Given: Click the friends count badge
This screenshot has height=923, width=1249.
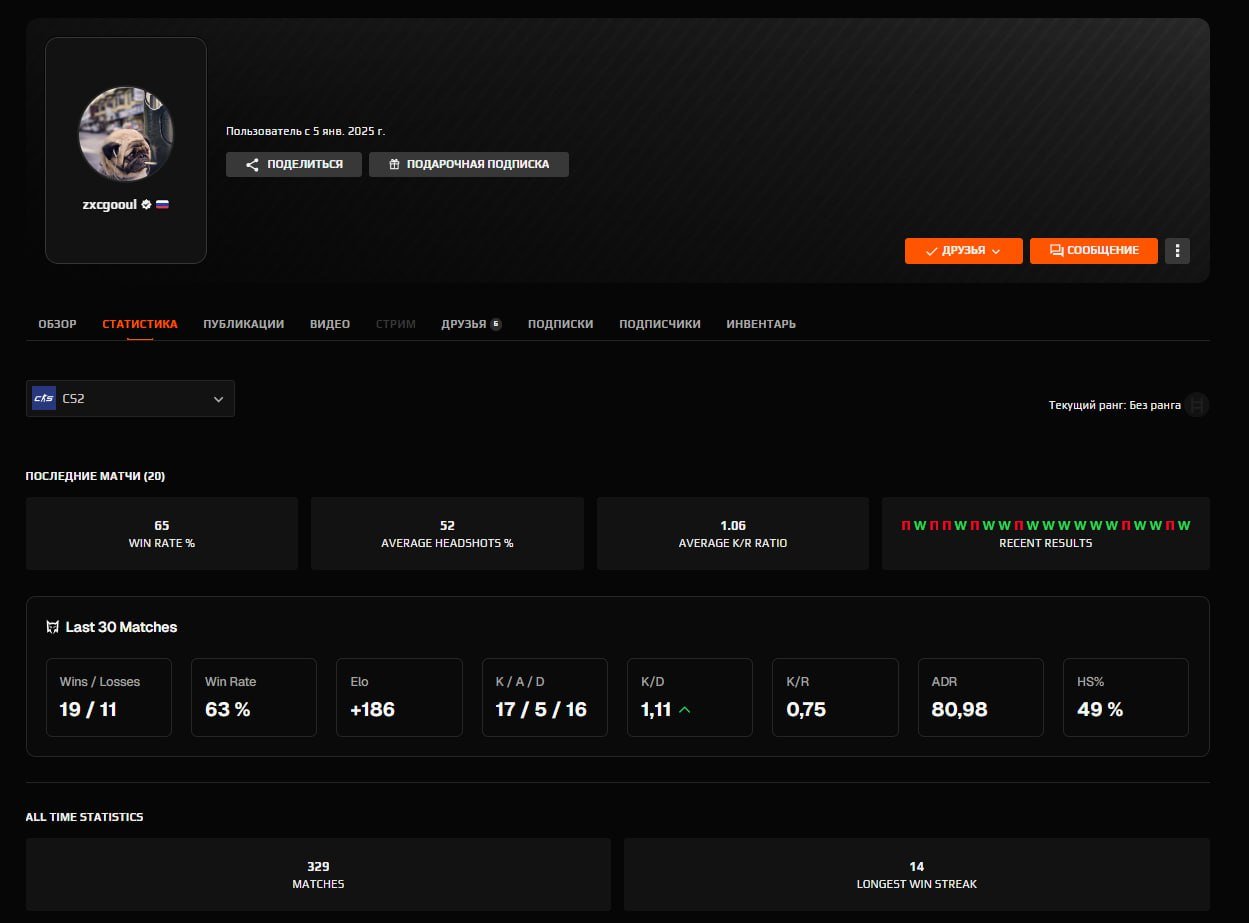Looking at the screenshot, I should coord(496,324).
